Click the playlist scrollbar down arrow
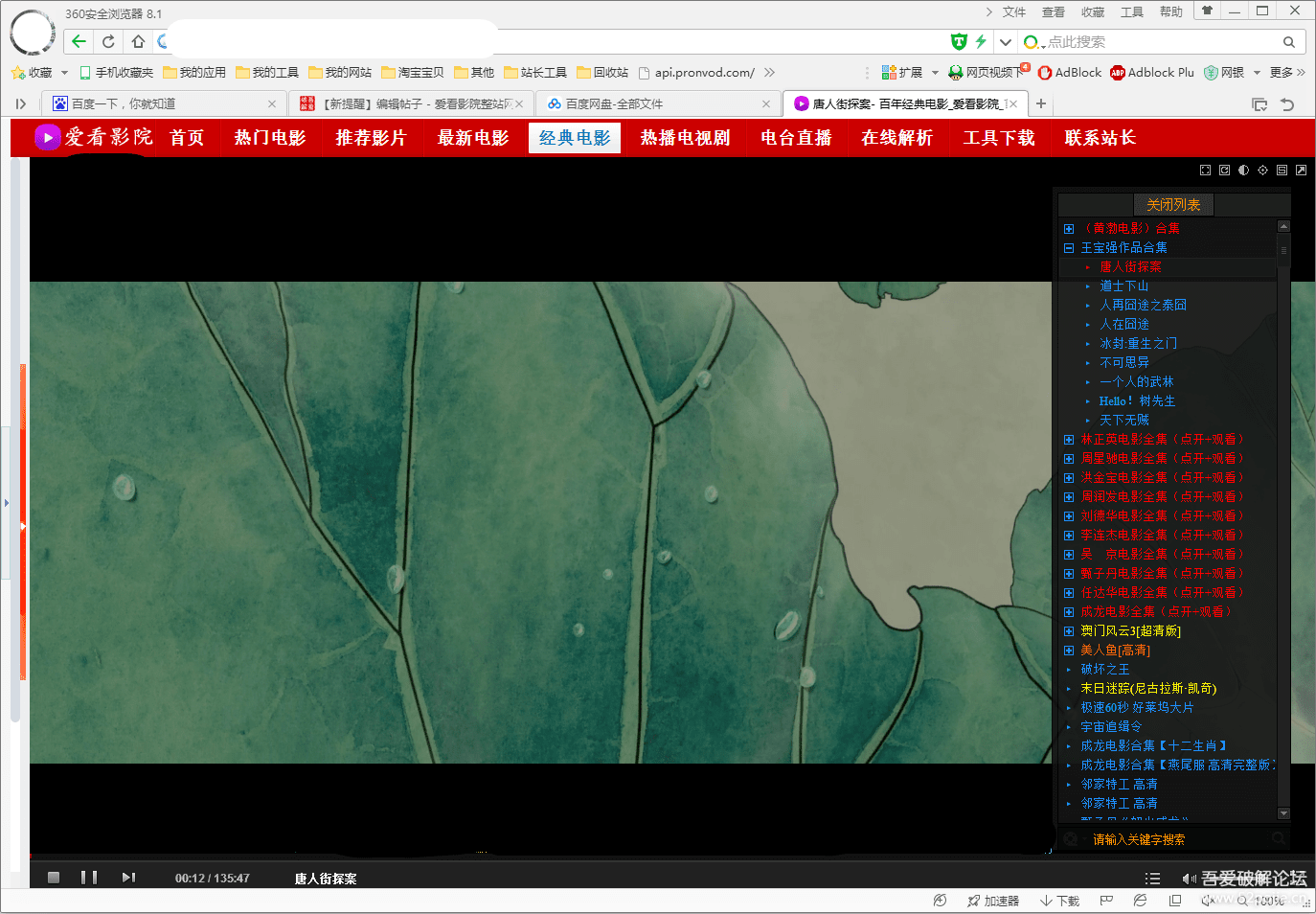This screenshot has height=914, width=1316. point(1283,813)
